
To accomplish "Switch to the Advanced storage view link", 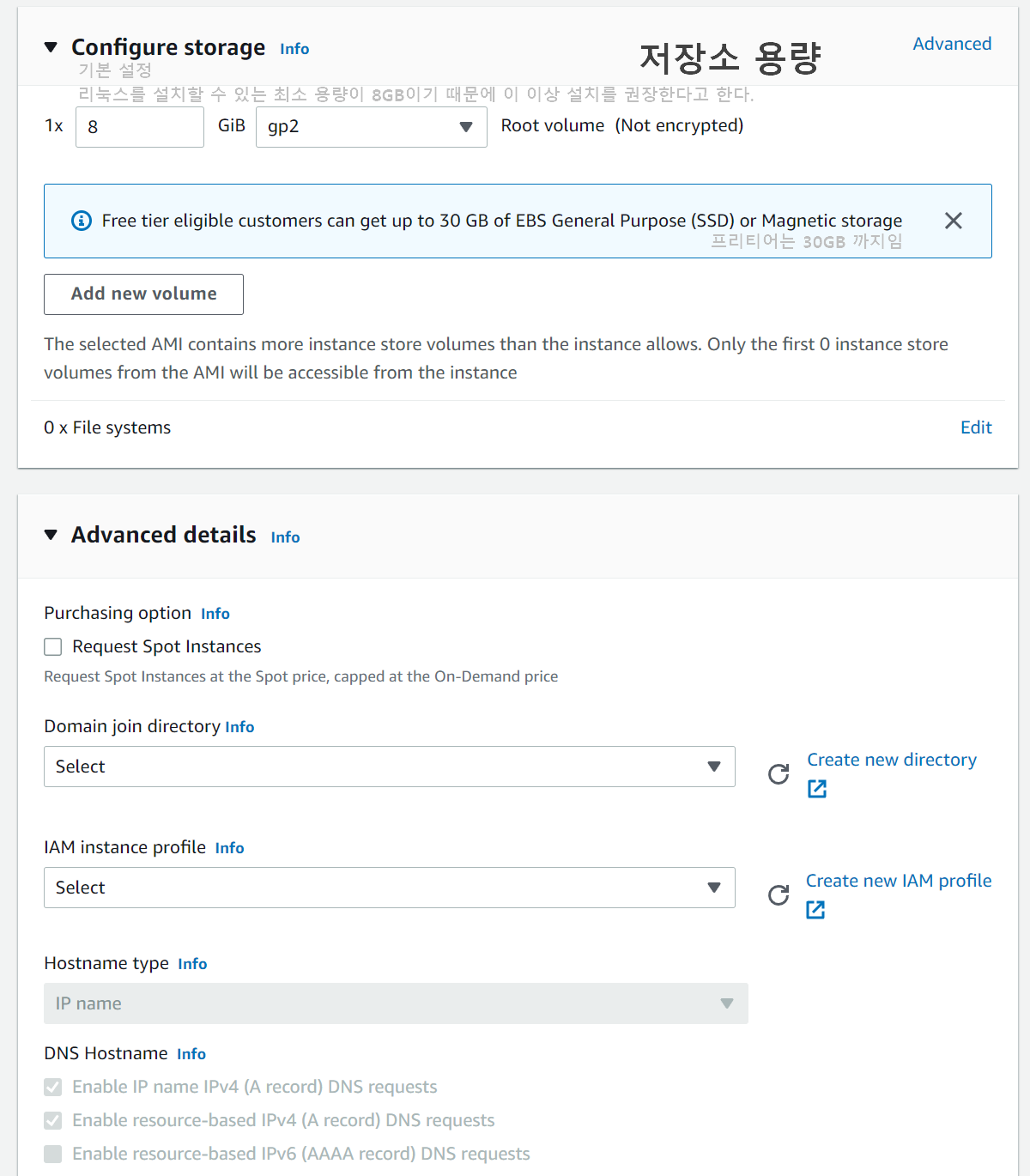I will (952, 44).
